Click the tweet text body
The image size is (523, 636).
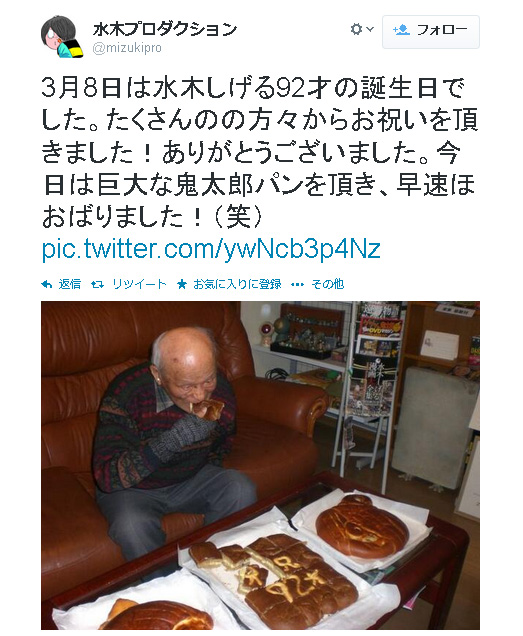[260, 153]
